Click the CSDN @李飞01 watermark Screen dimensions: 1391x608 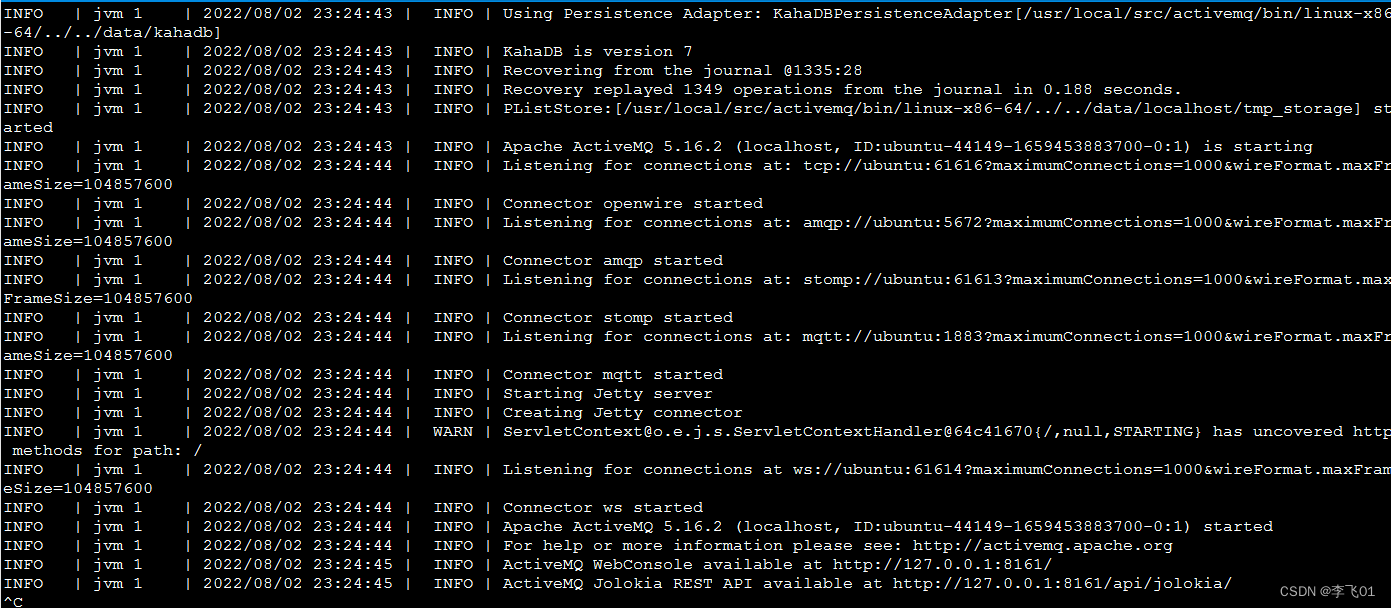[1328, 591]
